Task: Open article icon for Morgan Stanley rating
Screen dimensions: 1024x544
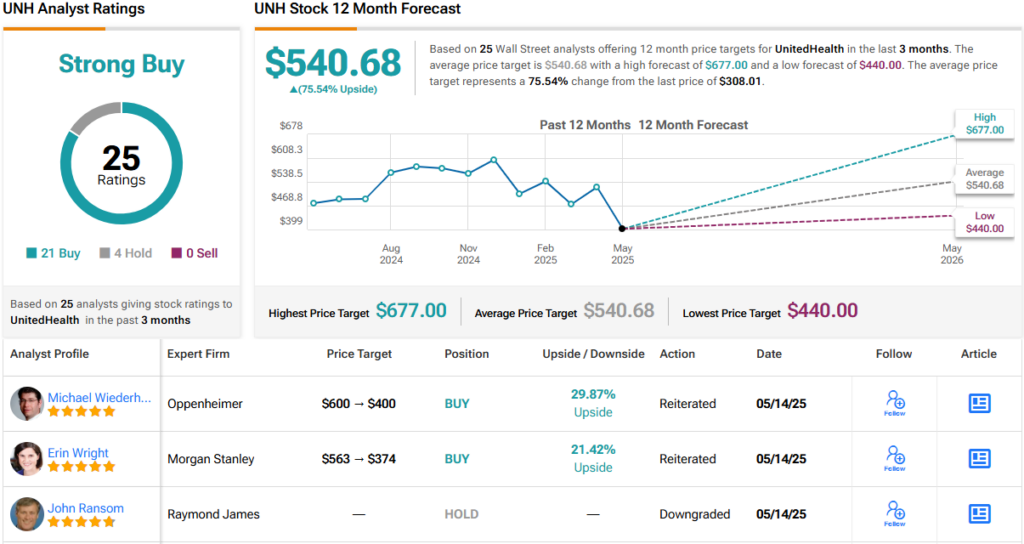Action: (x=979, y=459)
